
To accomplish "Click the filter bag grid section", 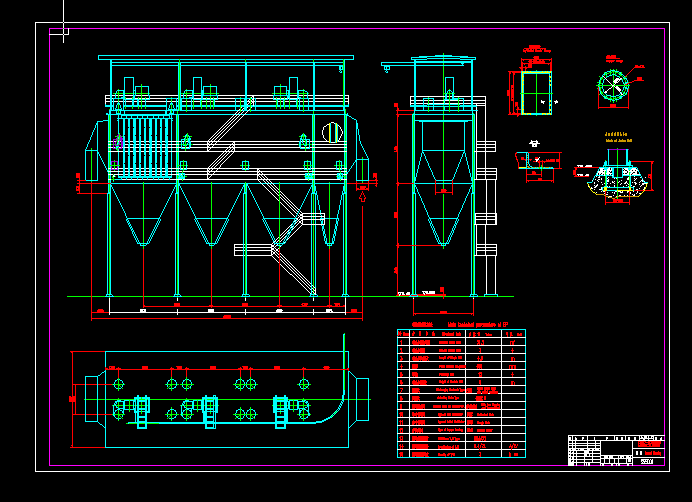I will [x=146, y=146].
